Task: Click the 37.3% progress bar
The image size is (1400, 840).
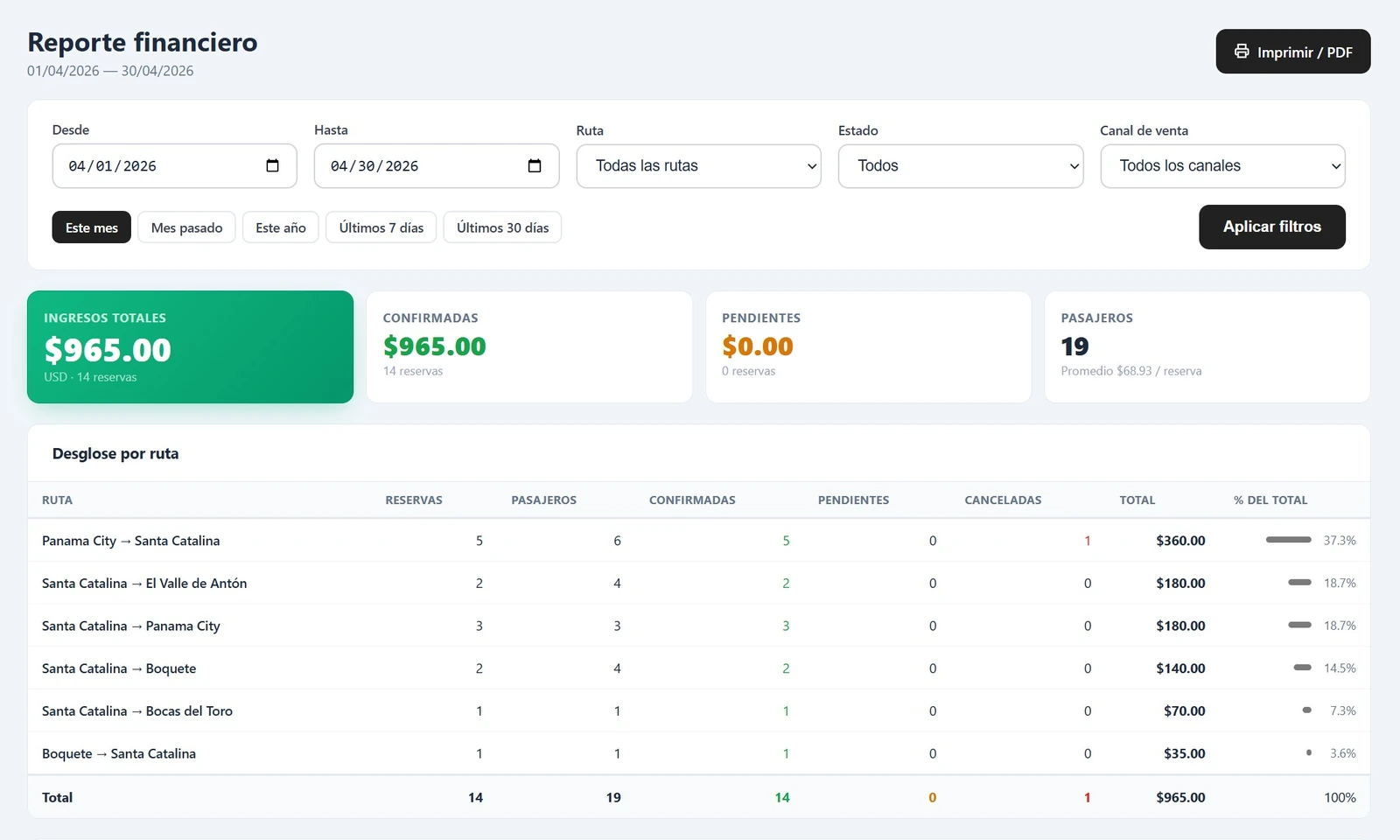Action: pos(1288,540)
